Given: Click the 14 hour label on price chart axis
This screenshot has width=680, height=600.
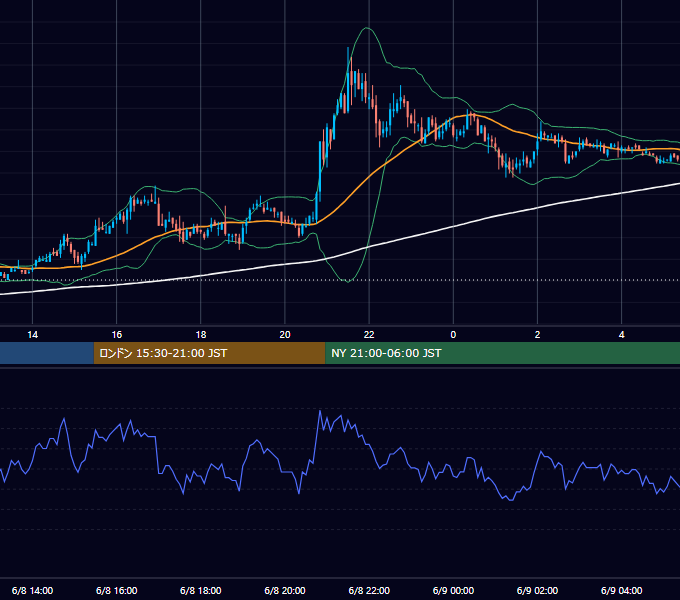Looking at the screenshot, I should coord(33,335).
